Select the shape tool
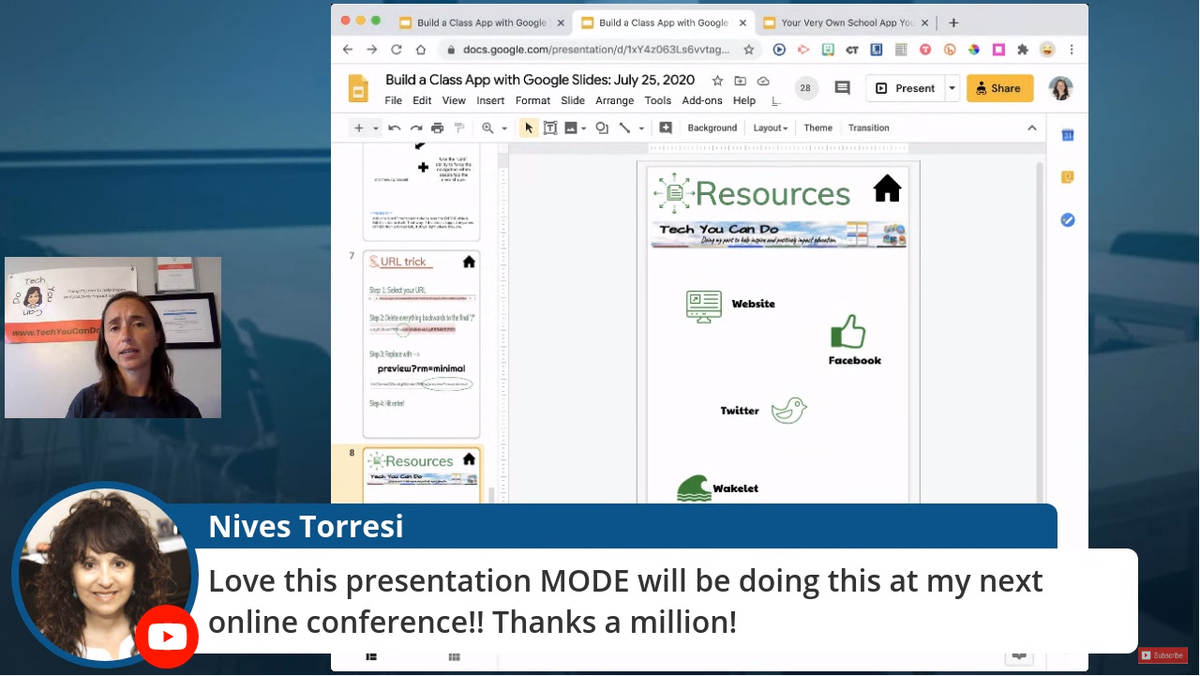The width and height of the screenshot is (1200, 676). point(602,128)
